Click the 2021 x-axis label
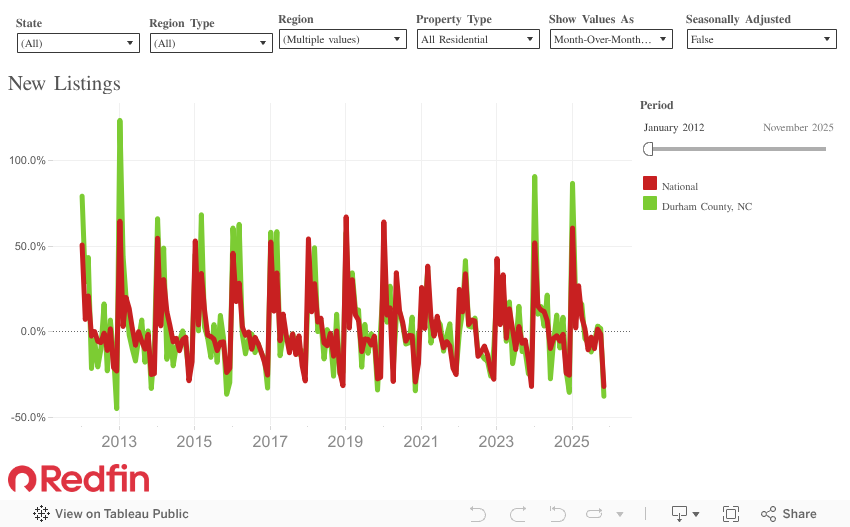 pyautogui.click(x=421, y=441)
